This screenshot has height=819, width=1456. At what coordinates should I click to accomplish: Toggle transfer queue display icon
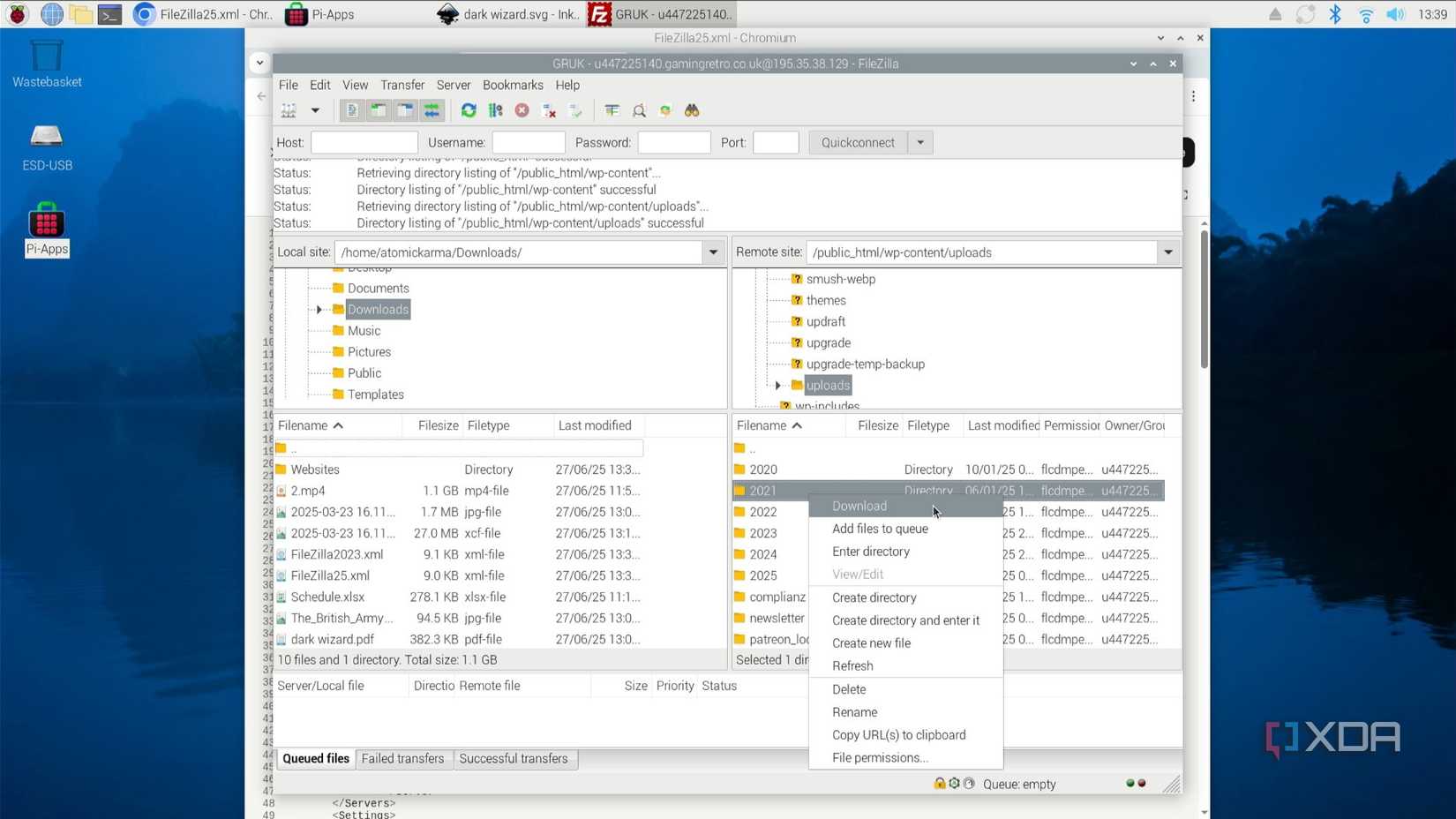click(432, 110)
